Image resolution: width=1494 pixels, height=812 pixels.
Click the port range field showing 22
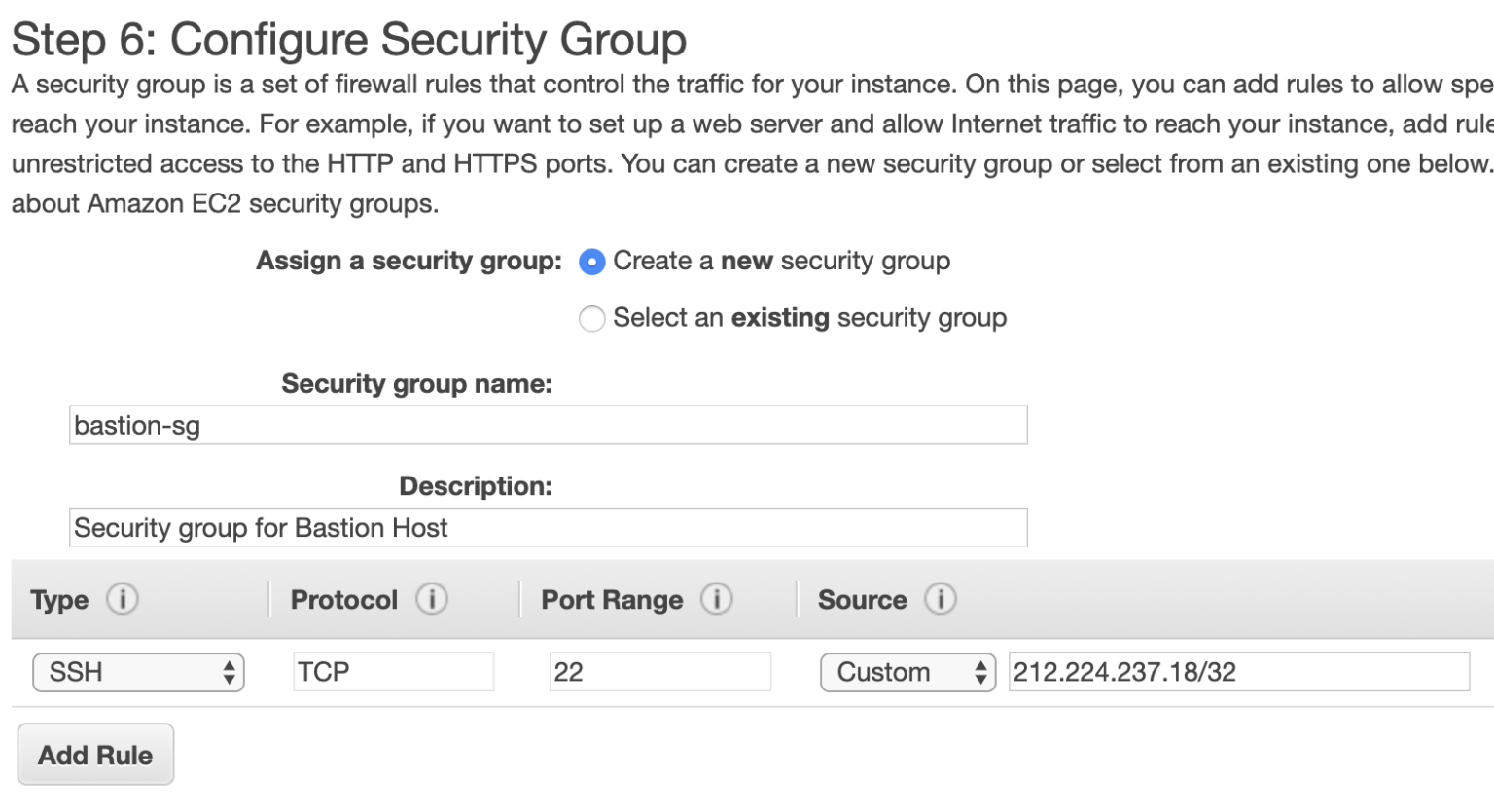[x=659, y=672]
